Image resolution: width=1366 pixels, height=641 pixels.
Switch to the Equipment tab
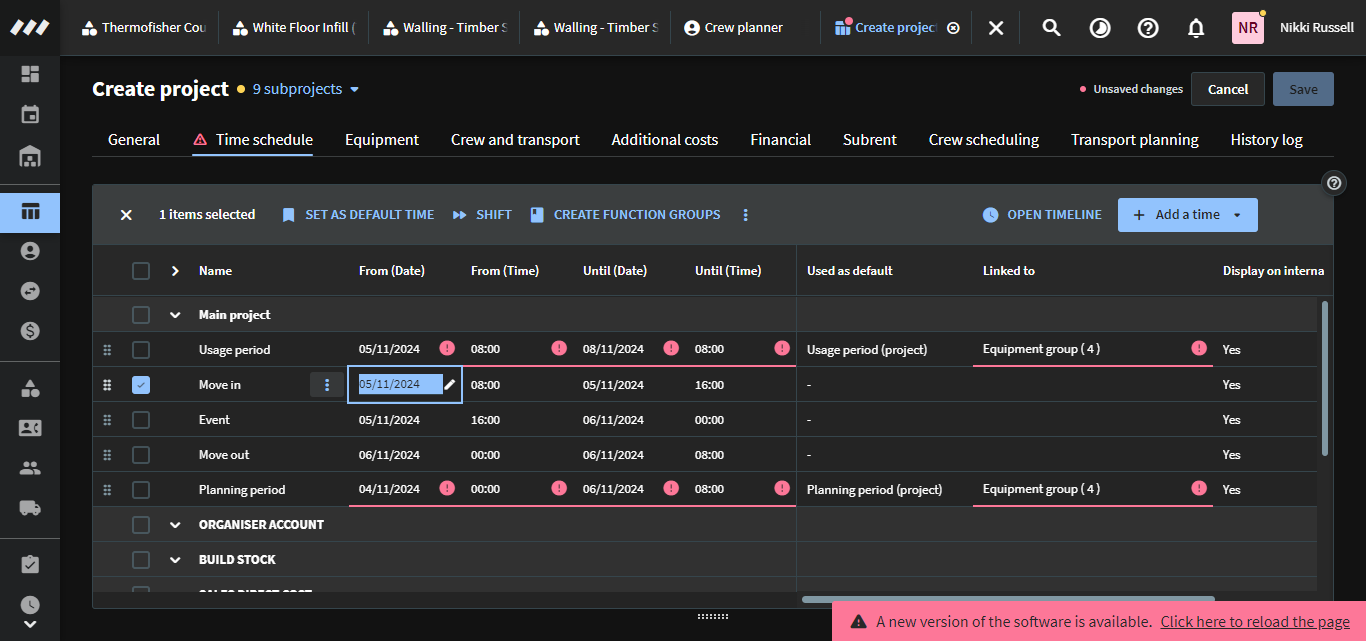[x=382, y=140]
